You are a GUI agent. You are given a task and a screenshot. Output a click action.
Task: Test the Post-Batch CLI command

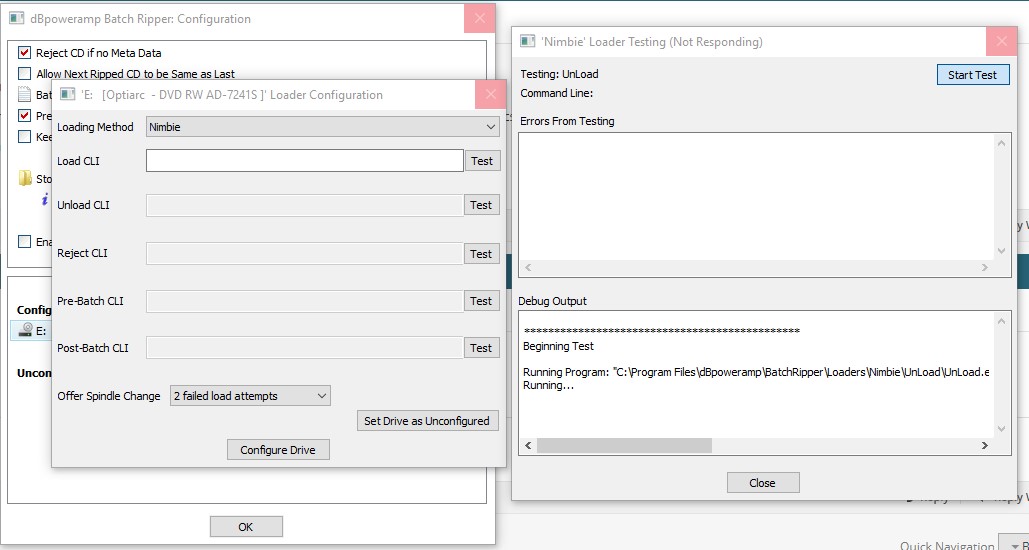click(482, 348)
